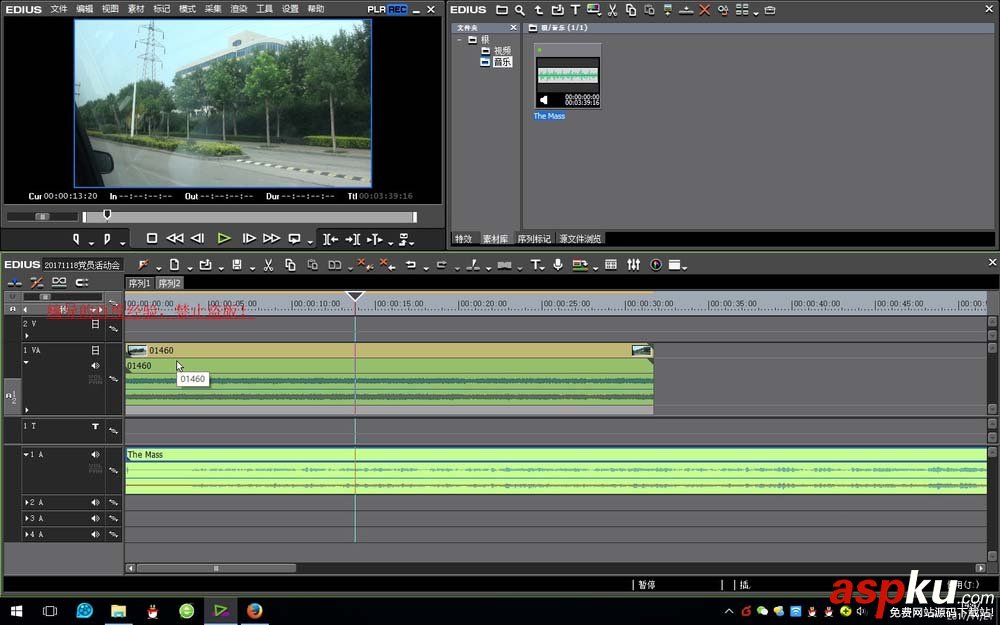Mute audio on the 2 A track
The image size is (1000, 625).
(95, 503)
